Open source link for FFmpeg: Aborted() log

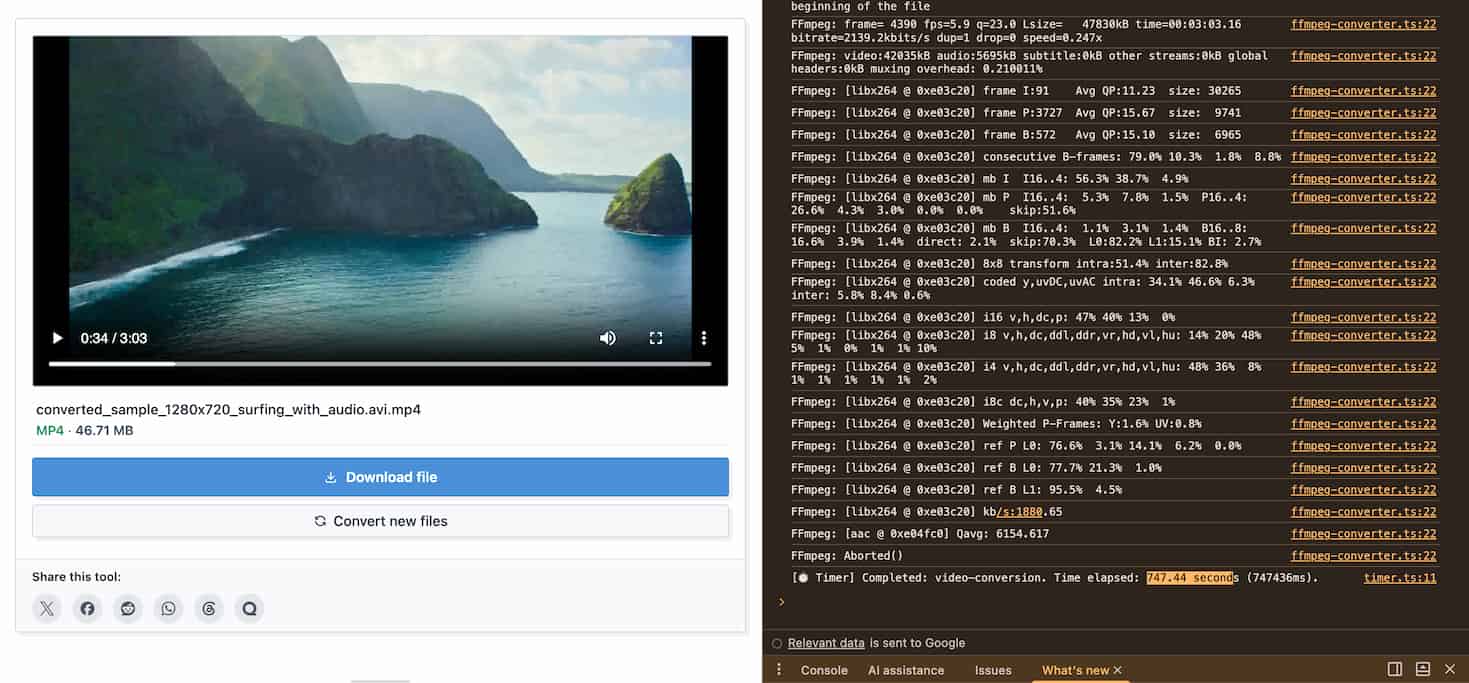tap(1363, 556)
